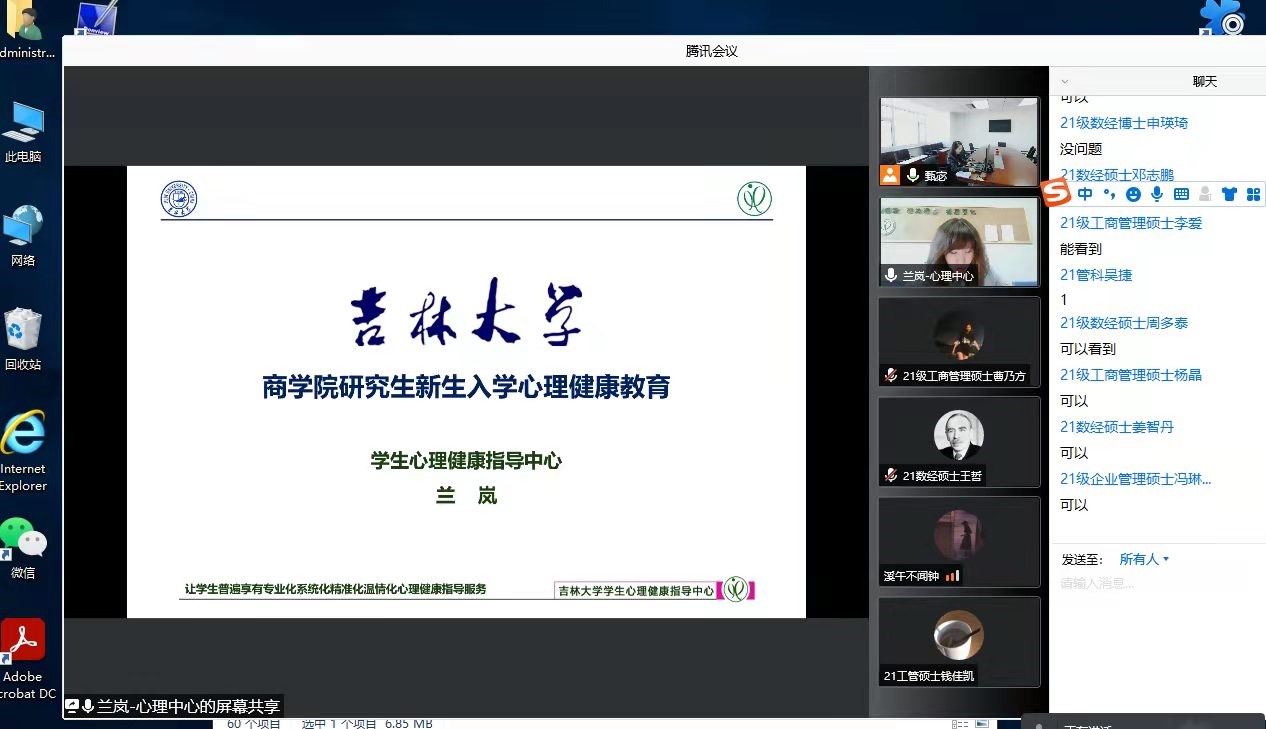Screen dimensions: 1266x729
Task: Open the Sogou emoji smiley panel
Action: click(1133, 194)
